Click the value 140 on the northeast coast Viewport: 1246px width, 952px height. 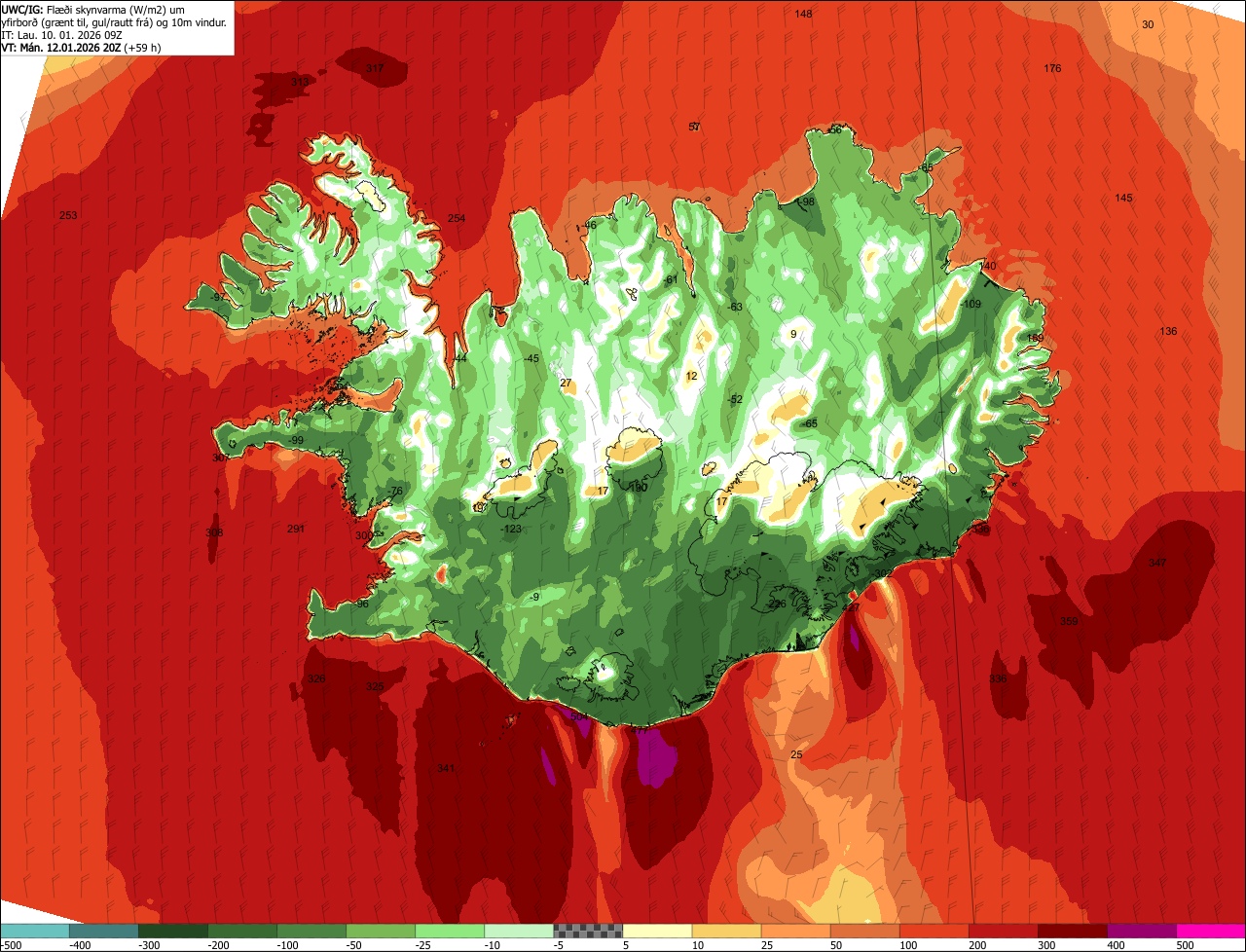tap(988, 266)
